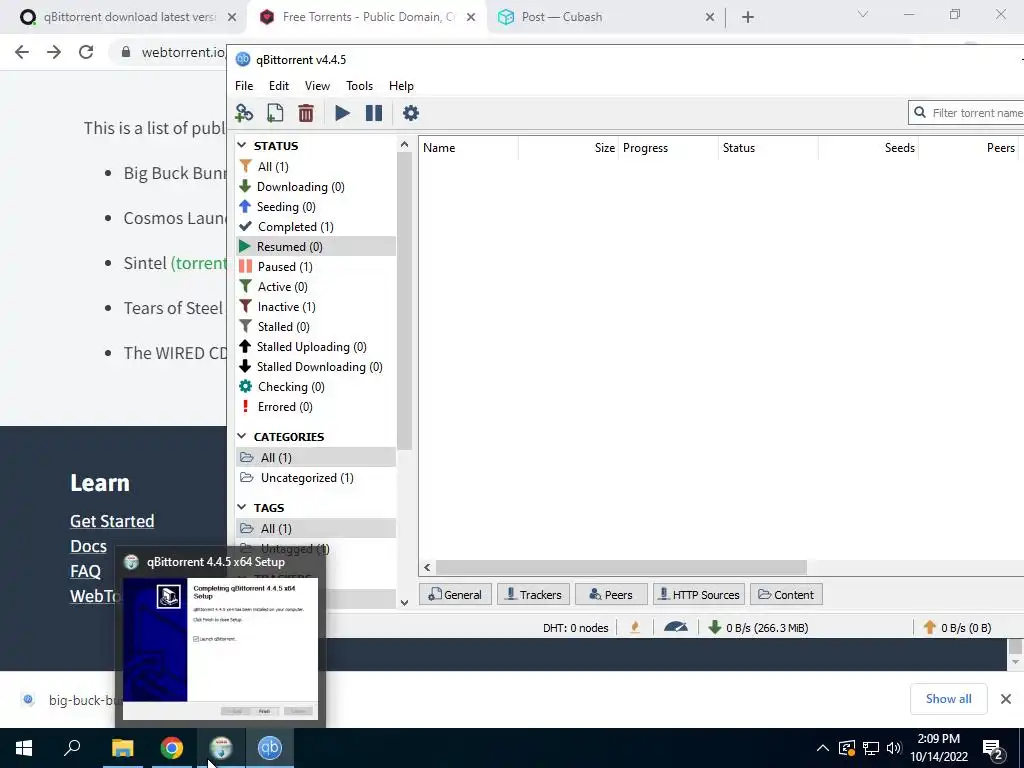This screenshot has width=1024, height=768.
Task: Click the red Delete torrent trash icon
Action: point(306,113)
